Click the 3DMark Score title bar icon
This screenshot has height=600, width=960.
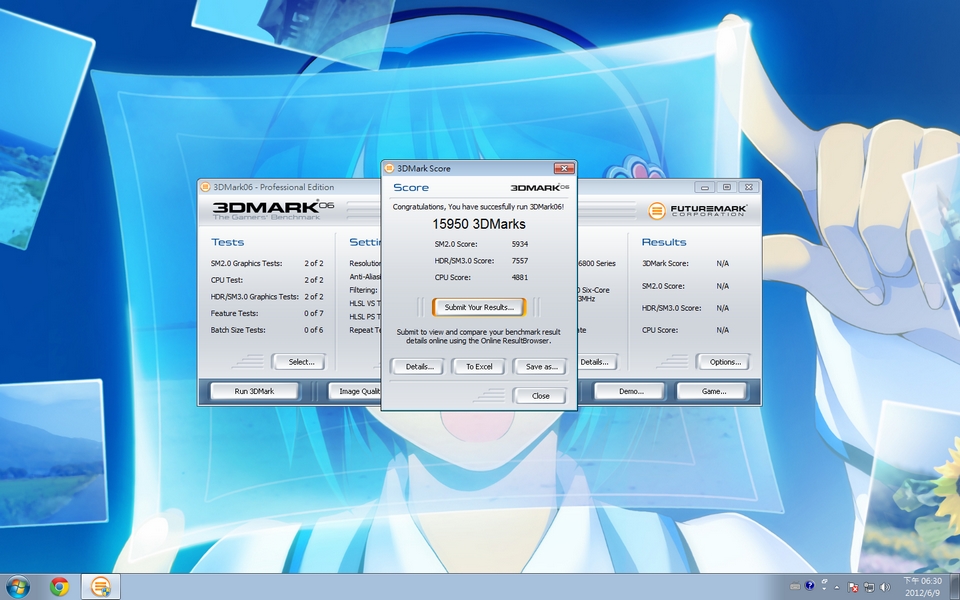click(389, 168)
